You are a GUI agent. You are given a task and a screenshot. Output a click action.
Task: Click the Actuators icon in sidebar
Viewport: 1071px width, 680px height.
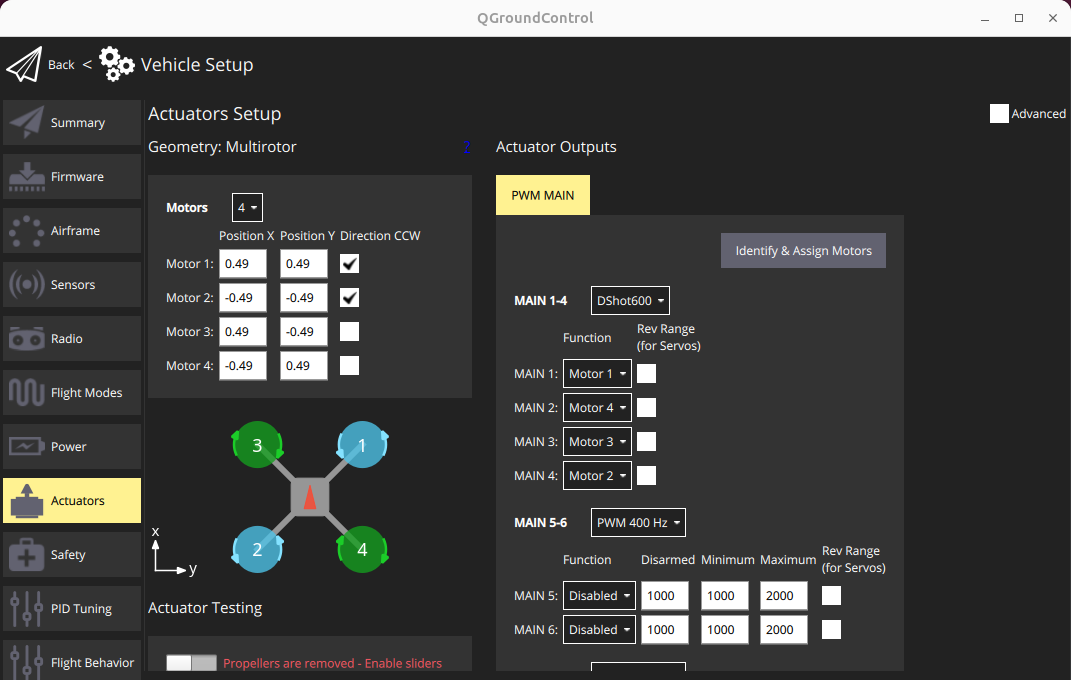tap(27, 500)
